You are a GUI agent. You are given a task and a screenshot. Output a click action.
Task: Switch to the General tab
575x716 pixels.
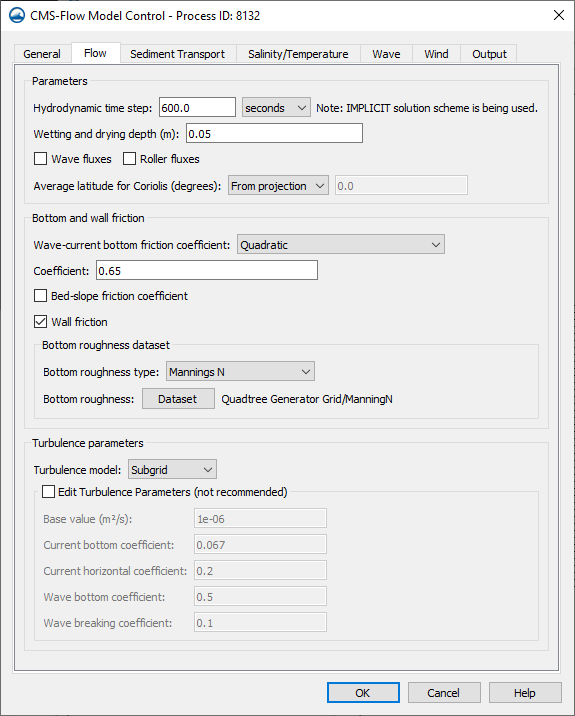click(x=42, y=54)
